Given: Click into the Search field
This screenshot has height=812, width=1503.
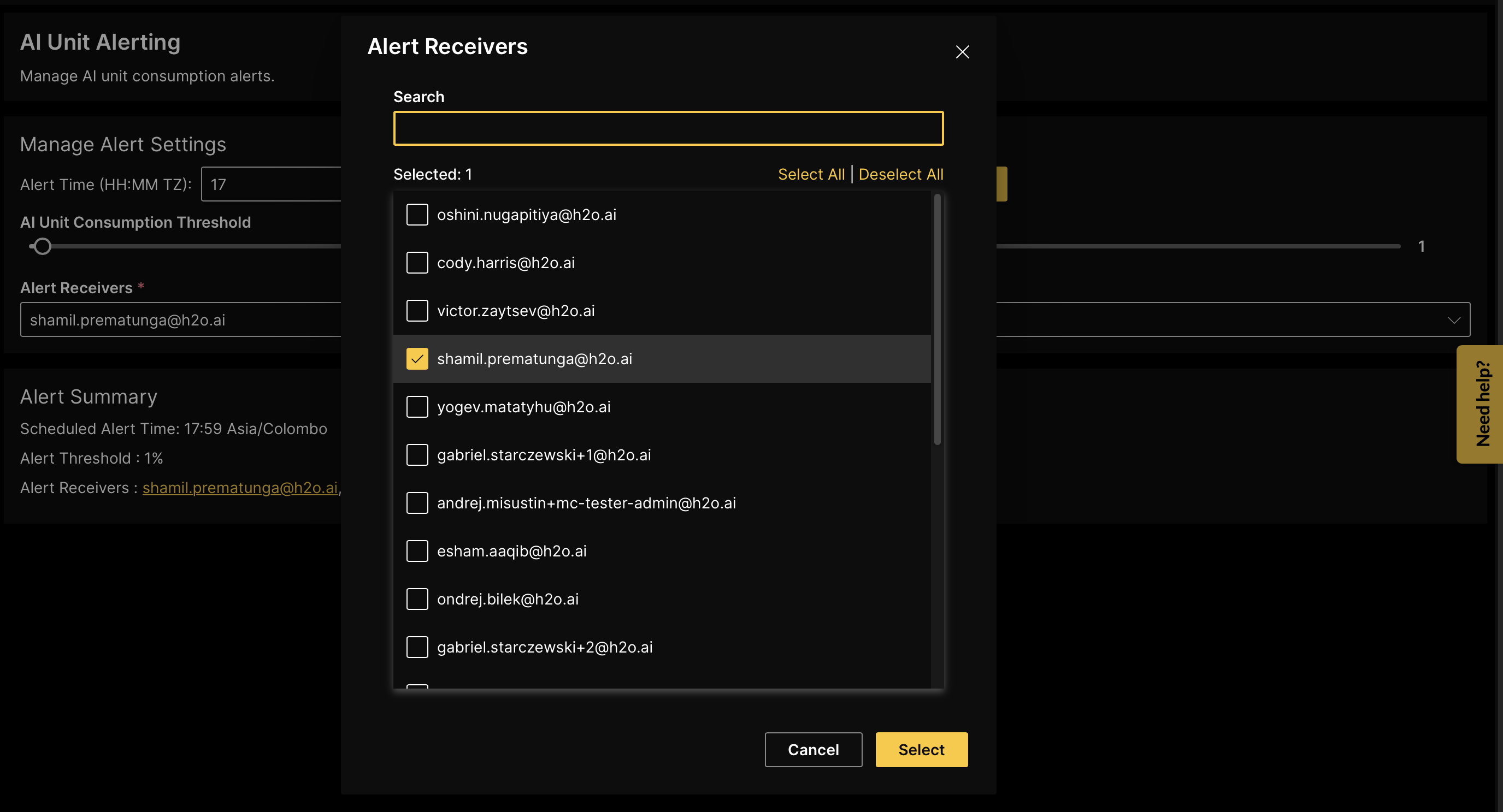Looking at the screenshot, I should [668, 128].
